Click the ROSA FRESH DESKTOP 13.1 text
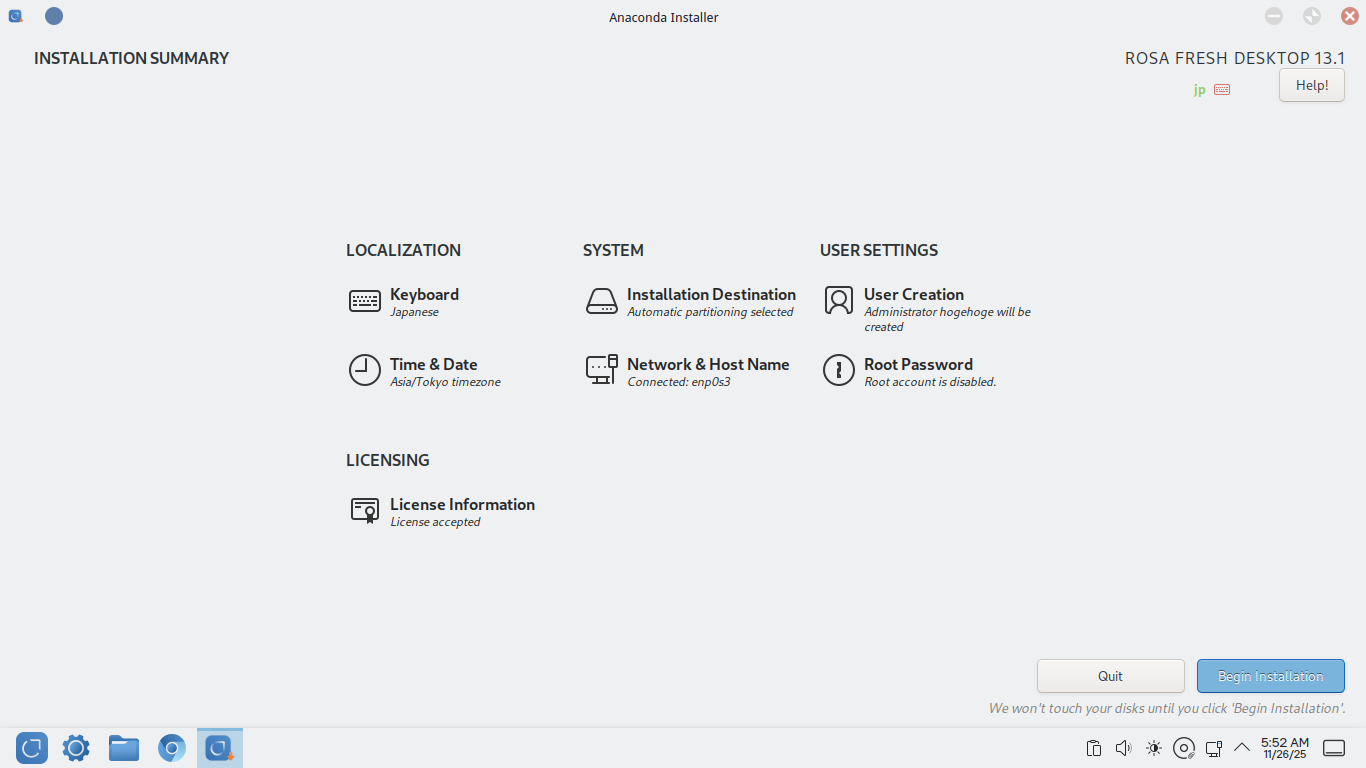Image resolution: width=1366 pixels, height=768 pixels. pyautogui.click(x=1235, y=58)
